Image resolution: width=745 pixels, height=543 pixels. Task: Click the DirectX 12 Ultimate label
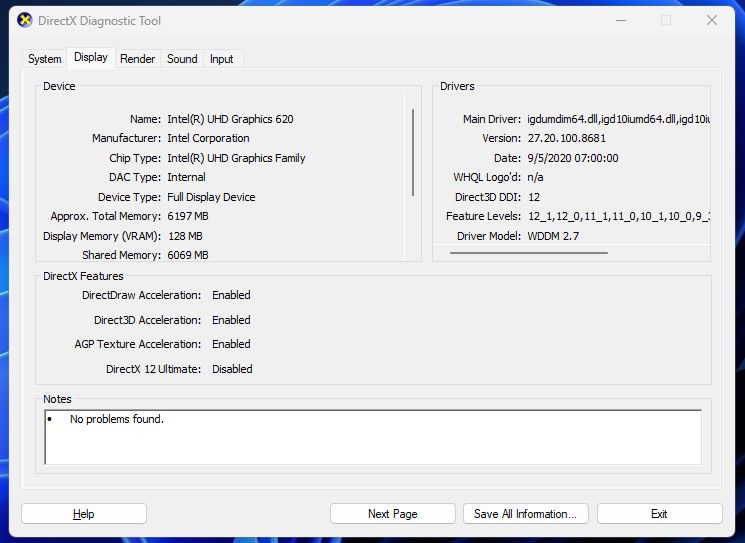153,369
